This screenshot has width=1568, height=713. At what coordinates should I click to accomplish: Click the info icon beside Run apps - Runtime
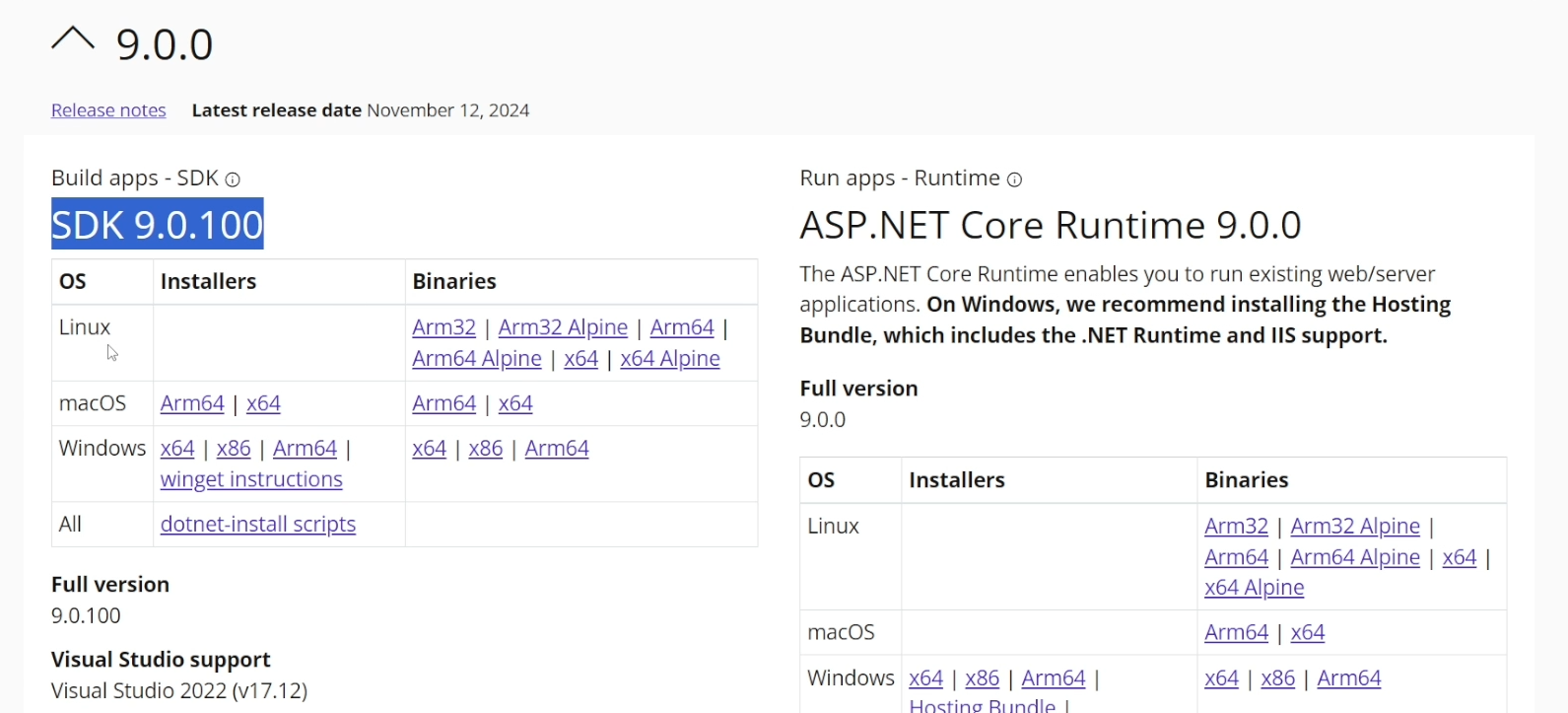[1014, 179]
